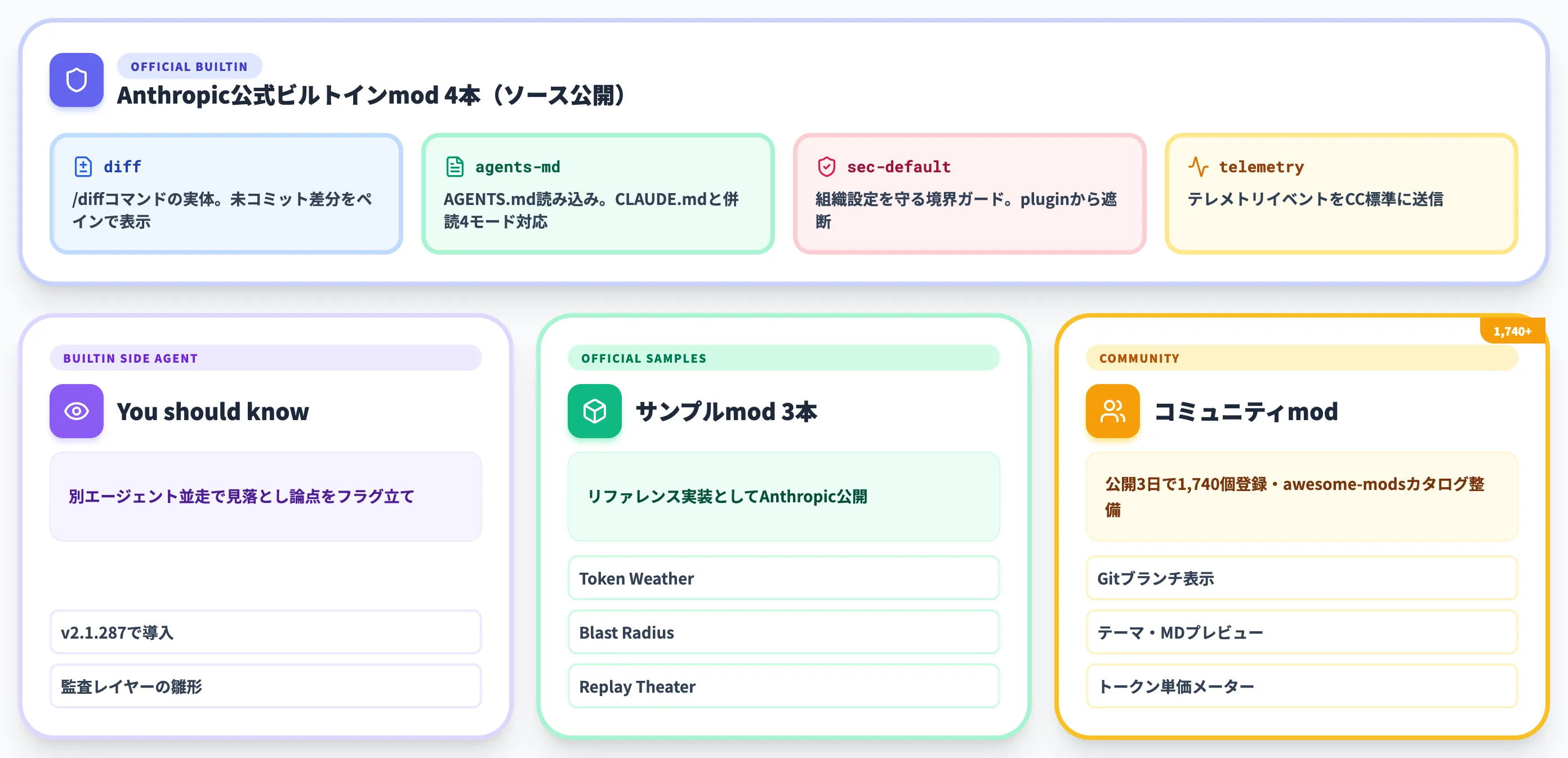The height and width of the screenshot is (758, 1568).
Task: Click the sec-default shield check icon
Action: point(827,166)
